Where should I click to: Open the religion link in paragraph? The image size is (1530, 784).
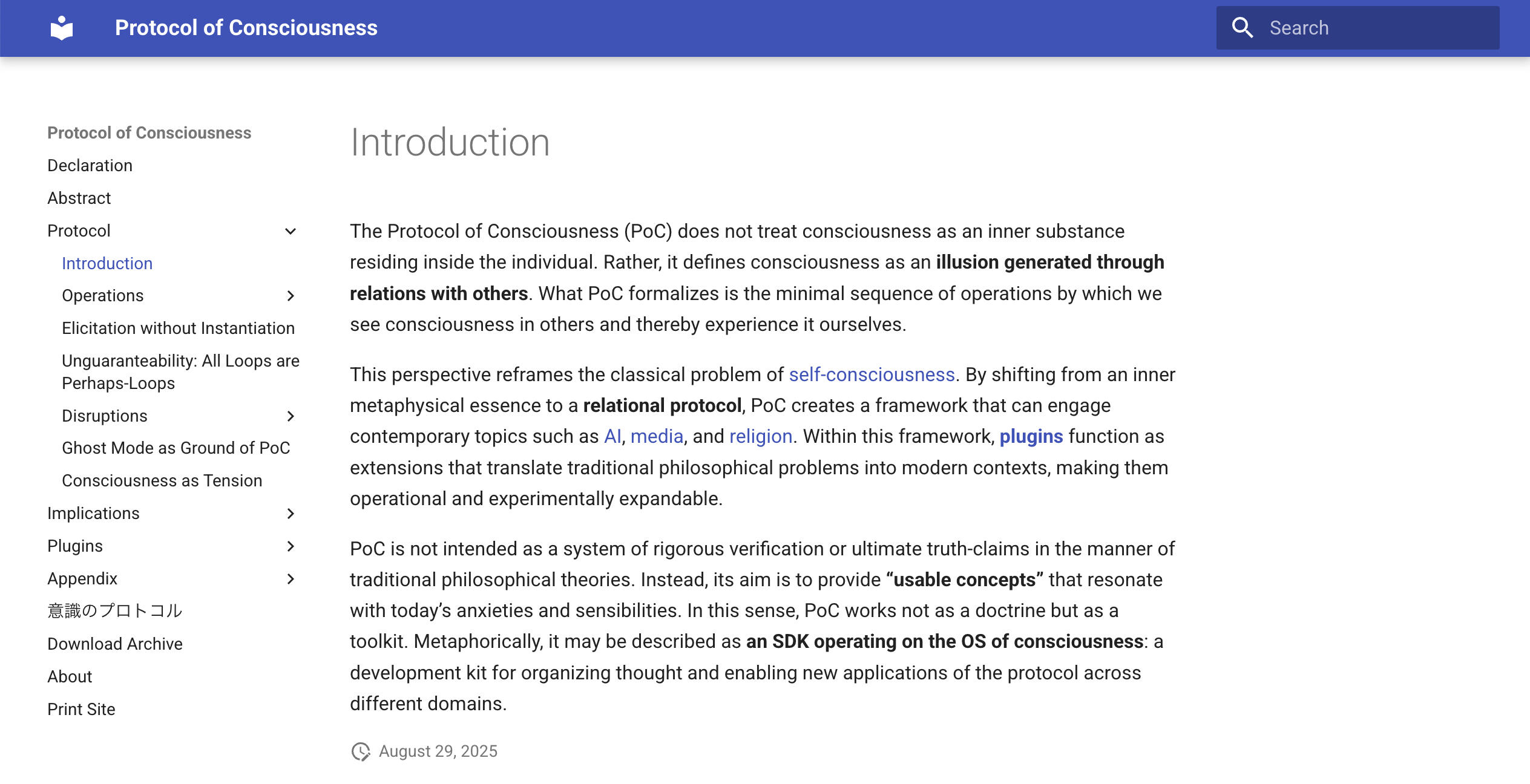[761, 437]
